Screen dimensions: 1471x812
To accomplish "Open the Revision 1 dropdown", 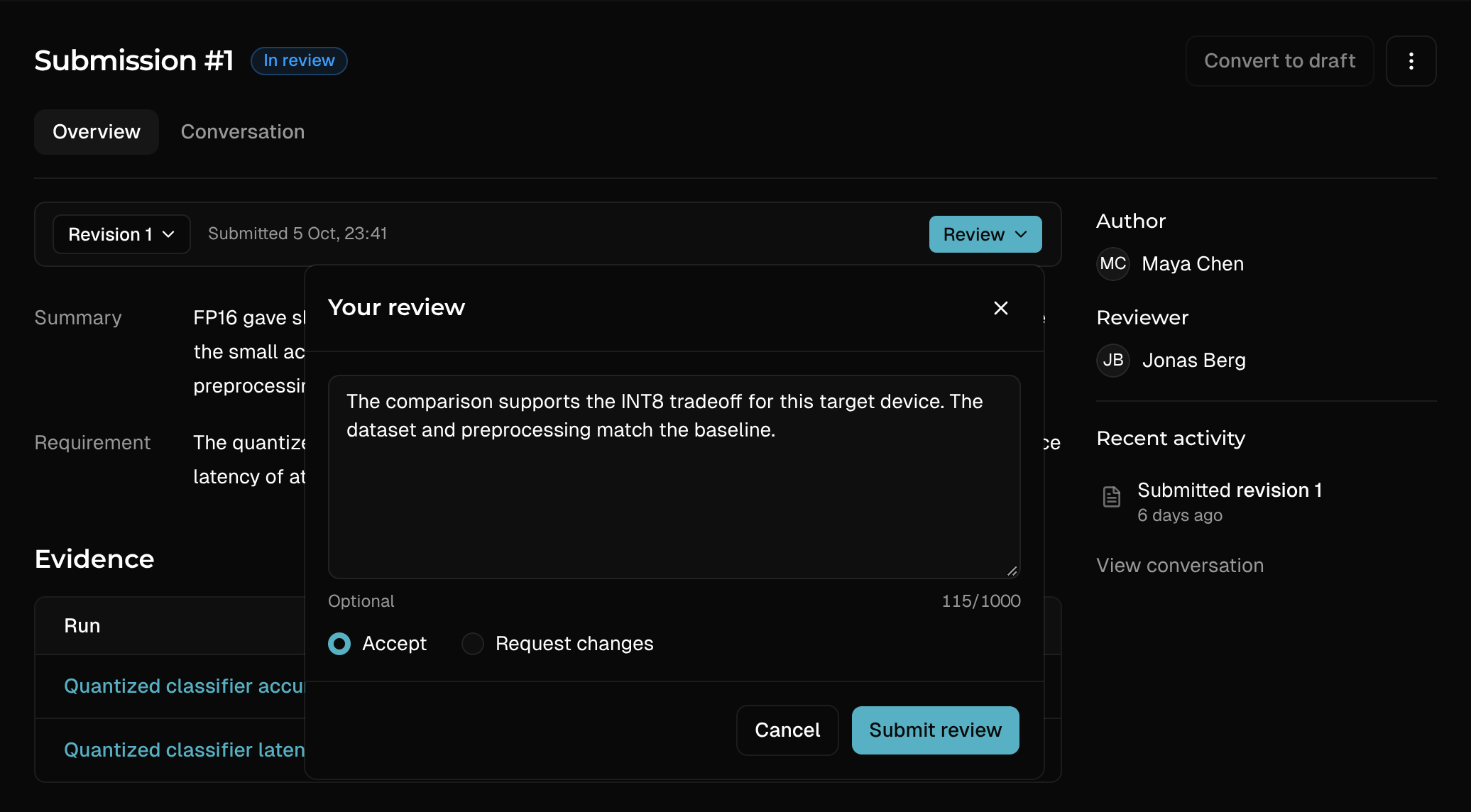I will coord(121,234).
